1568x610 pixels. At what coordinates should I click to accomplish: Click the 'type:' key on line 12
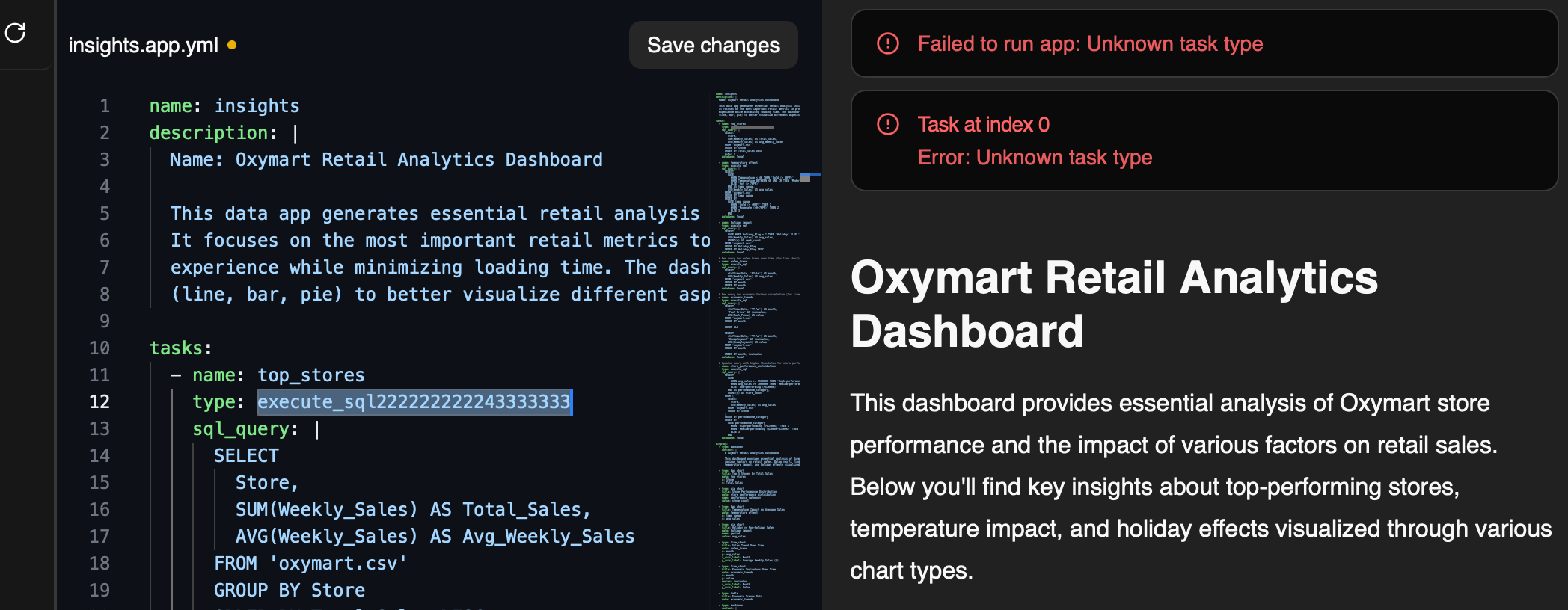click(218, 402)
